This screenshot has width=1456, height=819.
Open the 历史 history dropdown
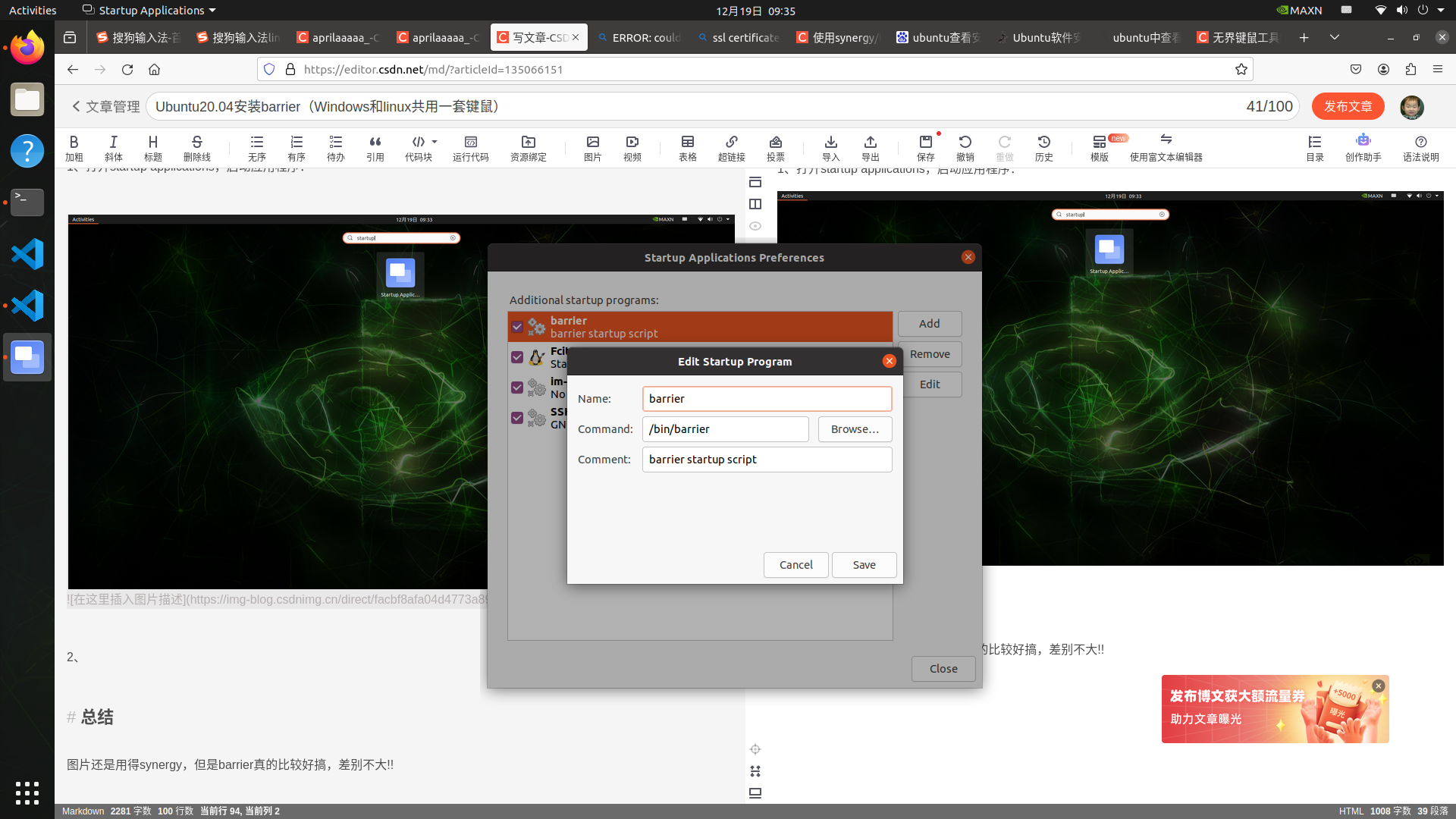point(1044,146)
